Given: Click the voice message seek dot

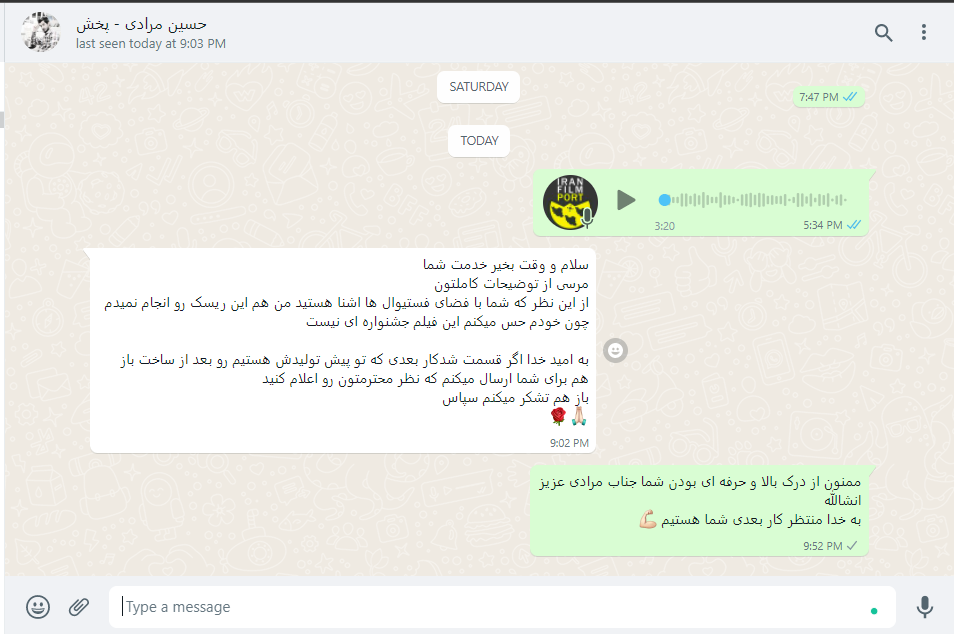Looking at the screenshot, I should pyautogui.click(x=664, y=200).
